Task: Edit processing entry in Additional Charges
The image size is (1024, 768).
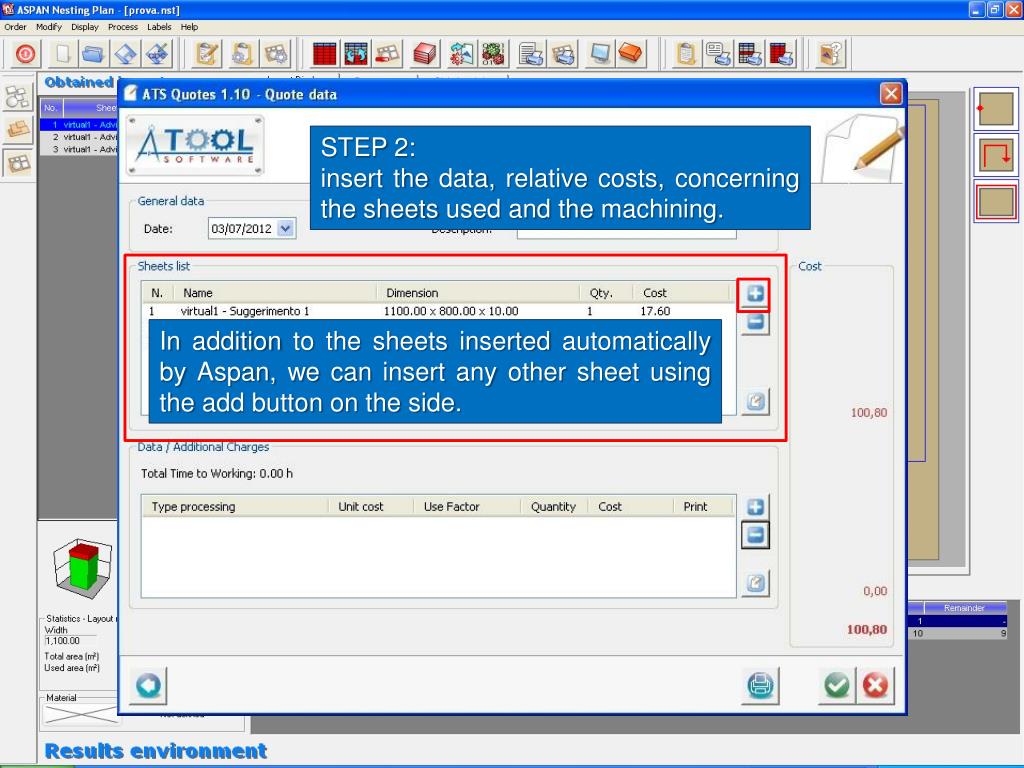Action: coord(755,583)
